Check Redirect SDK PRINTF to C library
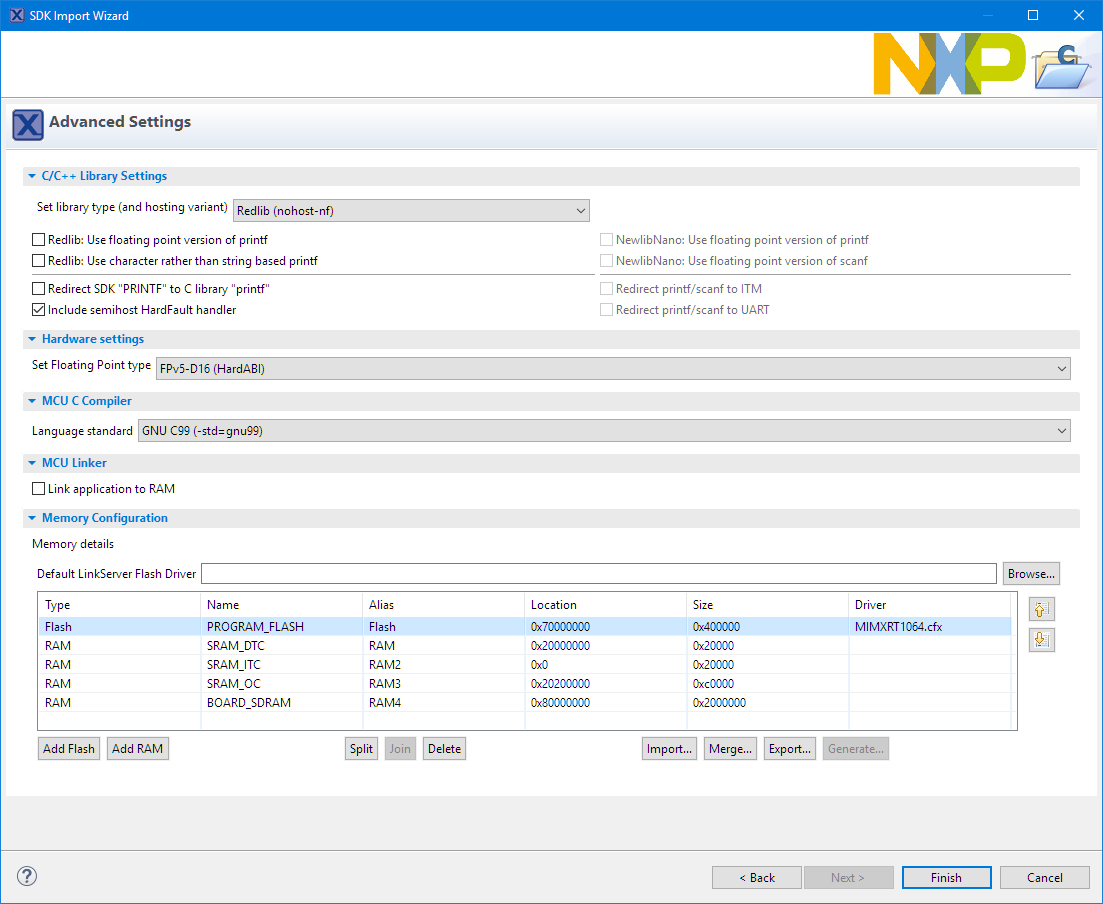This screenshot has height=904, width=1103. [x=39, y=289]
